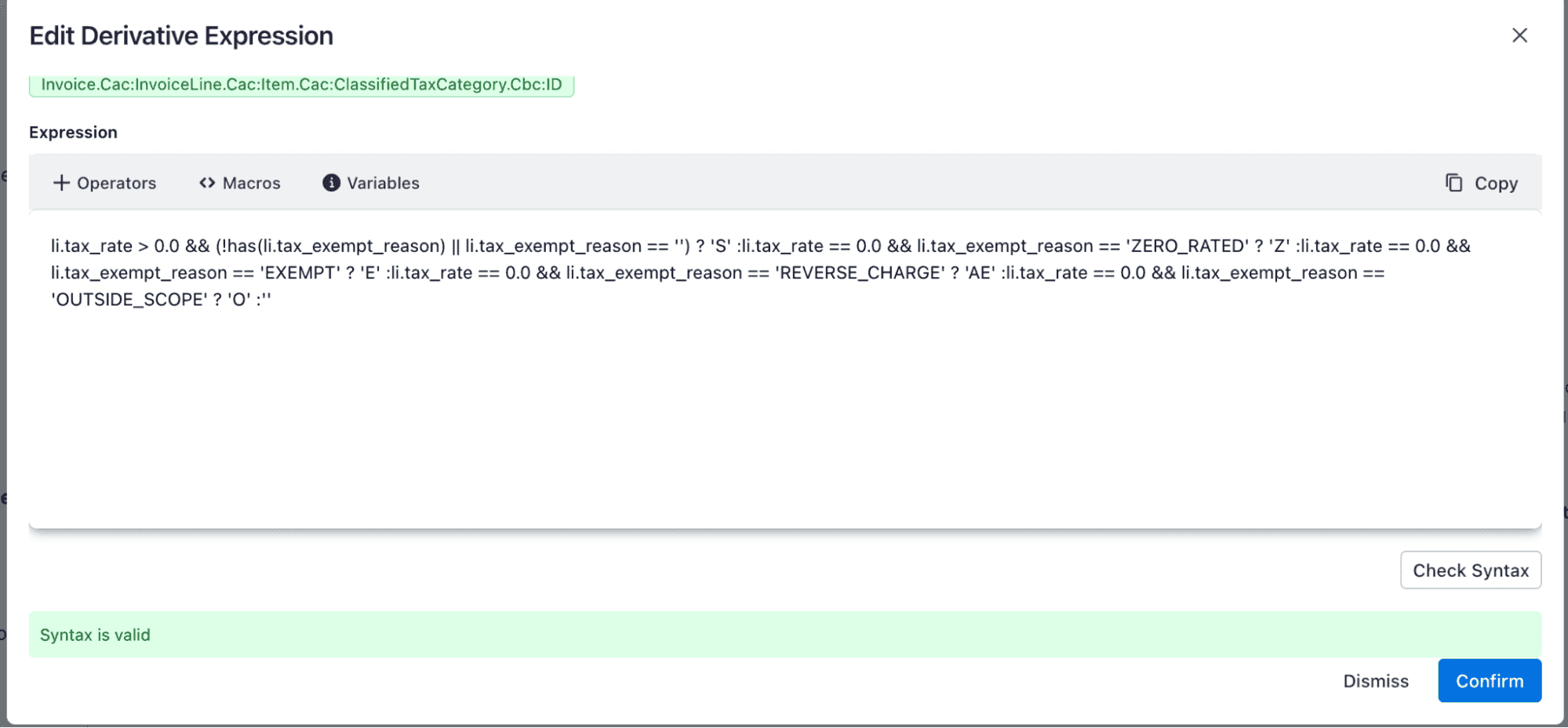Click the code brackets icon beside Macros

207,183
